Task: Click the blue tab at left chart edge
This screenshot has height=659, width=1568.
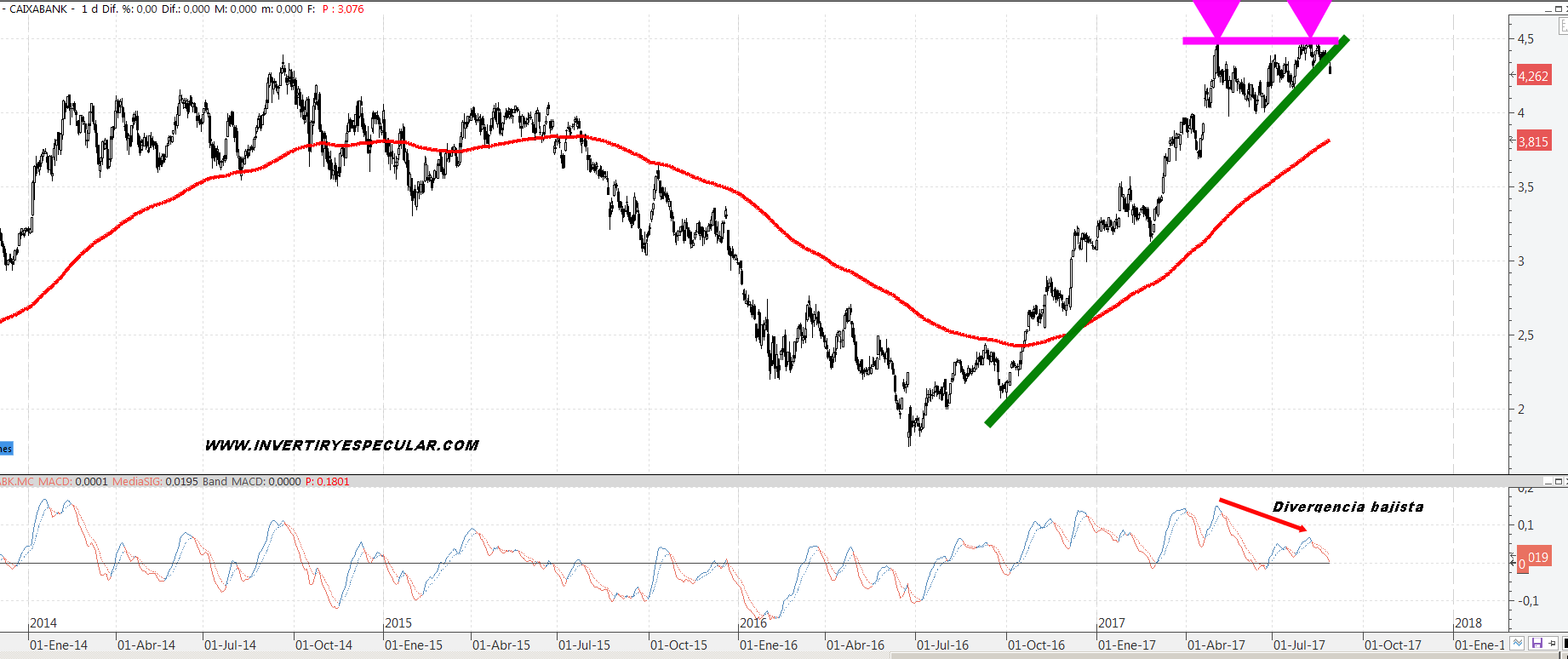Action: coord(6,449)
